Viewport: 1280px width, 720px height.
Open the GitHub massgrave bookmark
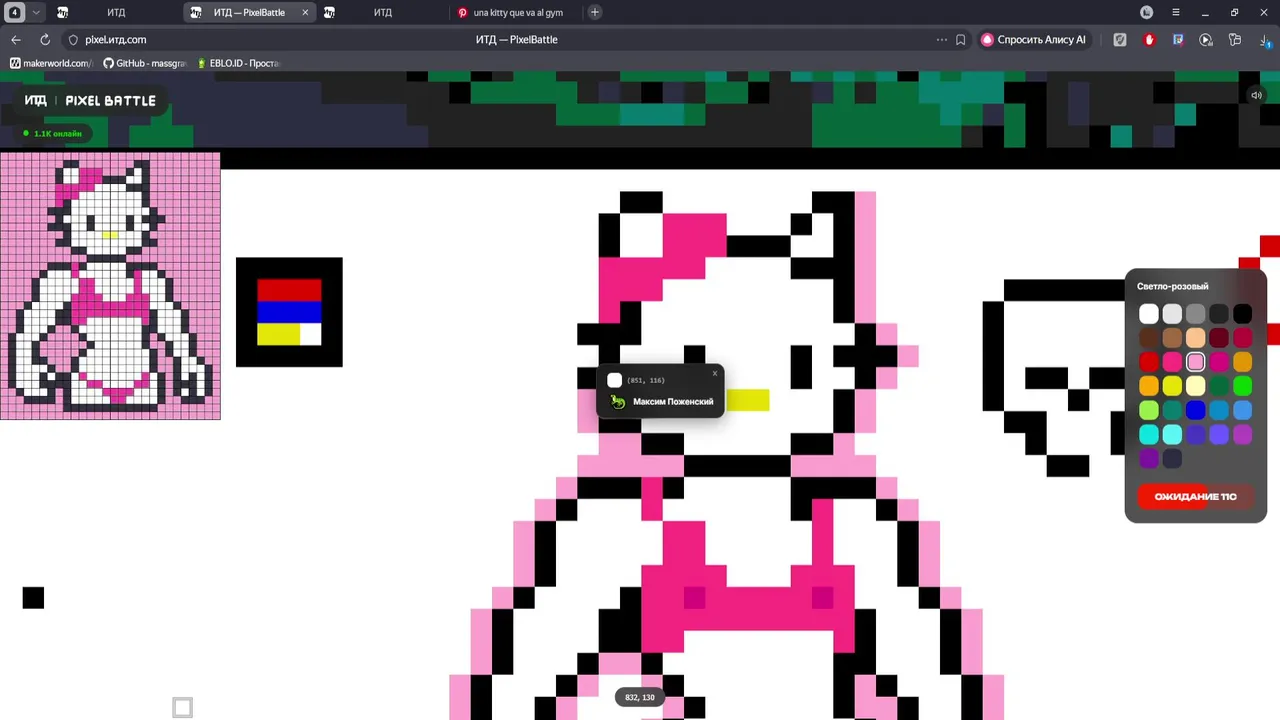click(x=145, y=63)
